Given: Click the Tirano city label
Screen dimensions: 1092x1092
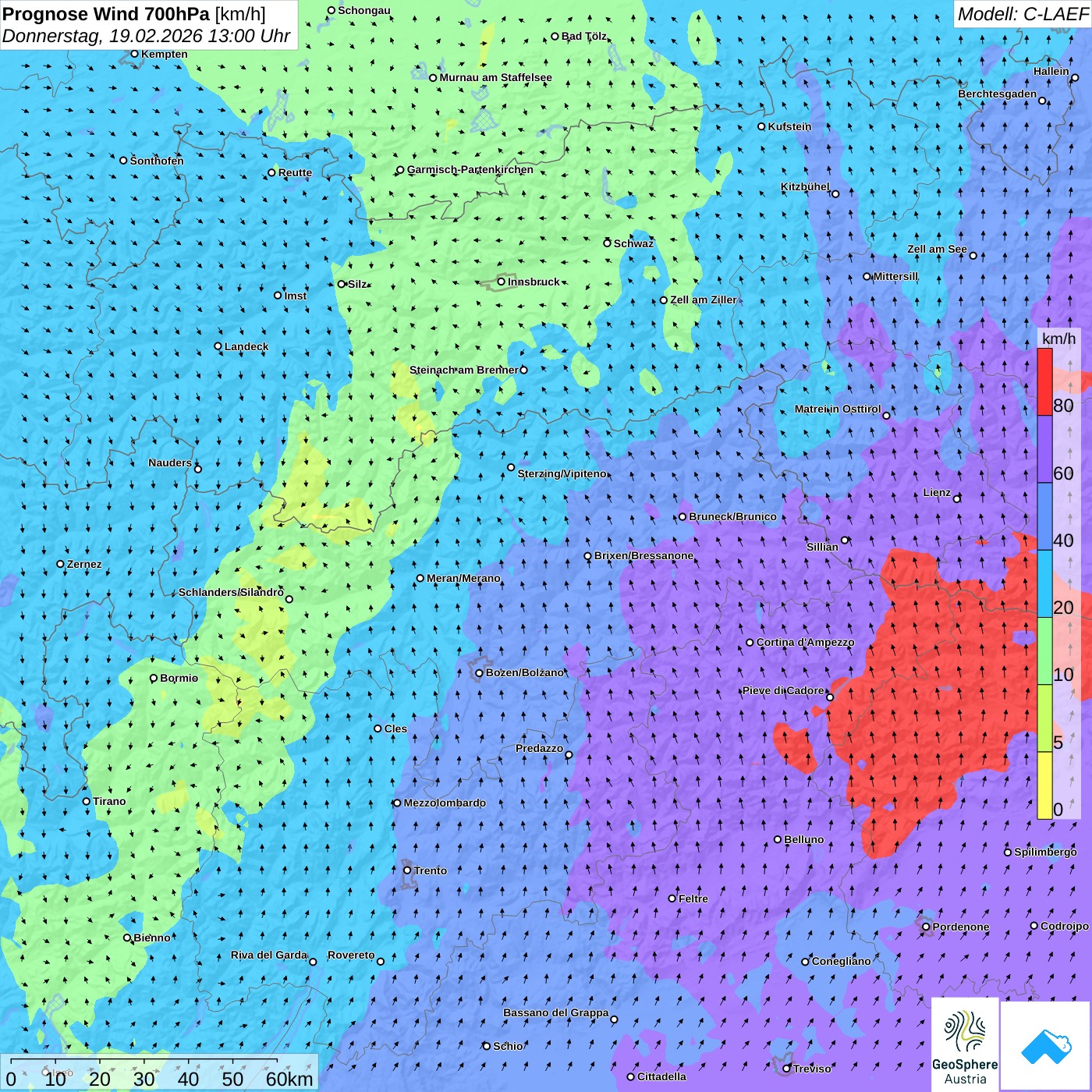Looking at the screenshot, I should tap(109, 801).
